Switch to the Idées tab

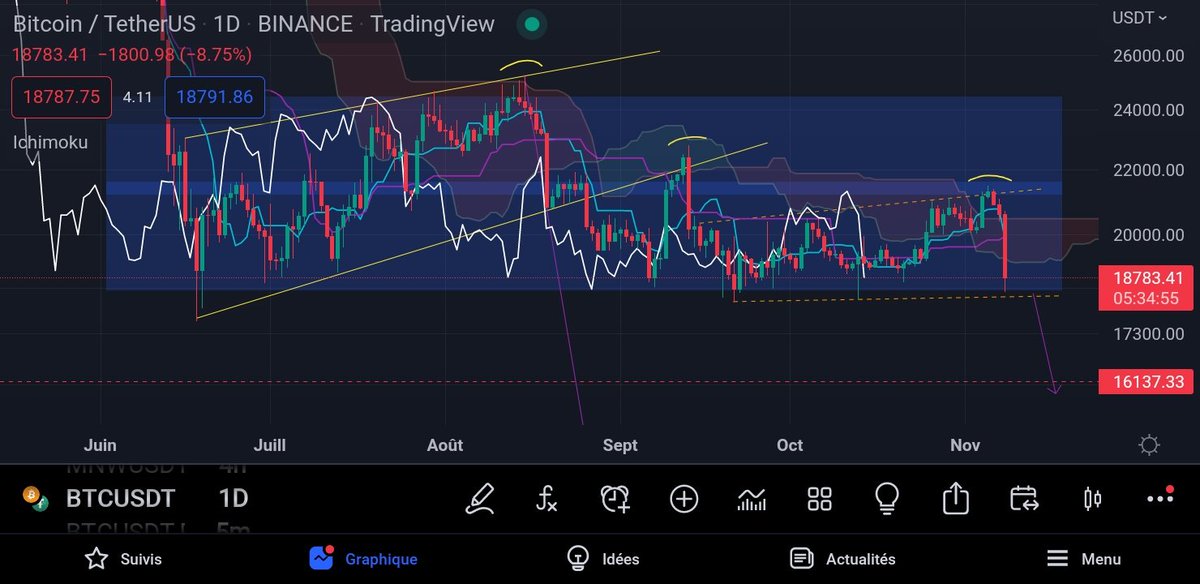click(x=603, y=559)
